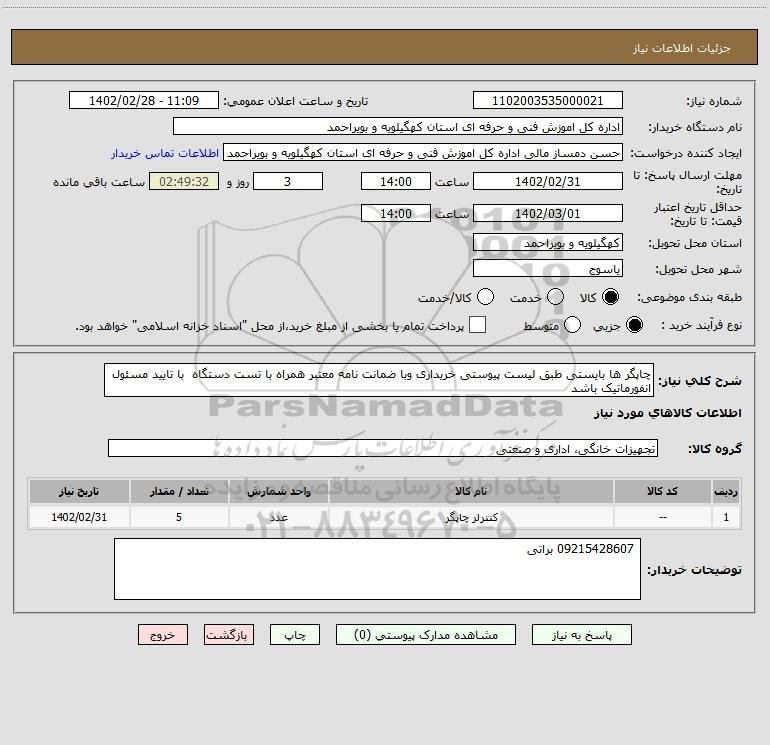Viewport: 770px width, 745px height.
Task: Click the request creator field حسن دمساز
Action: tap(423, 153)
